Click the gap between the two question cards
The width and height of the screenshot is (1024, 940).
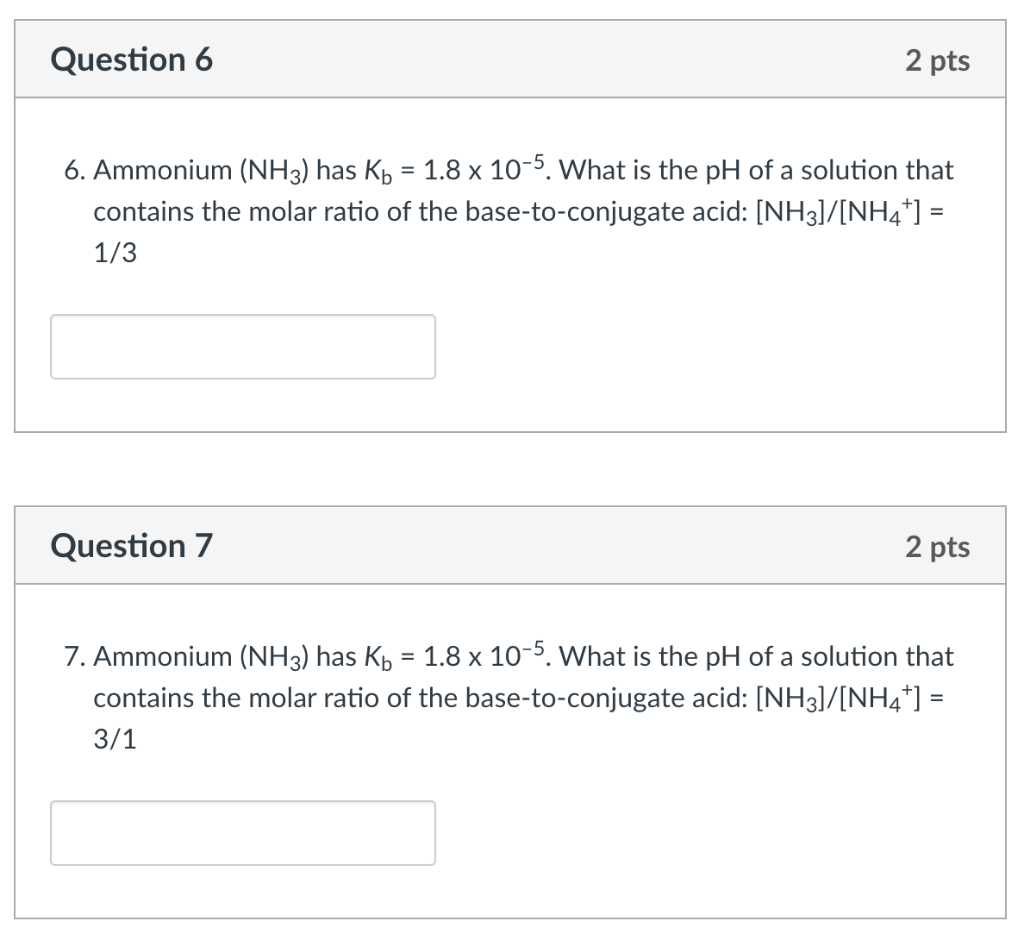(x=512, y=468)
